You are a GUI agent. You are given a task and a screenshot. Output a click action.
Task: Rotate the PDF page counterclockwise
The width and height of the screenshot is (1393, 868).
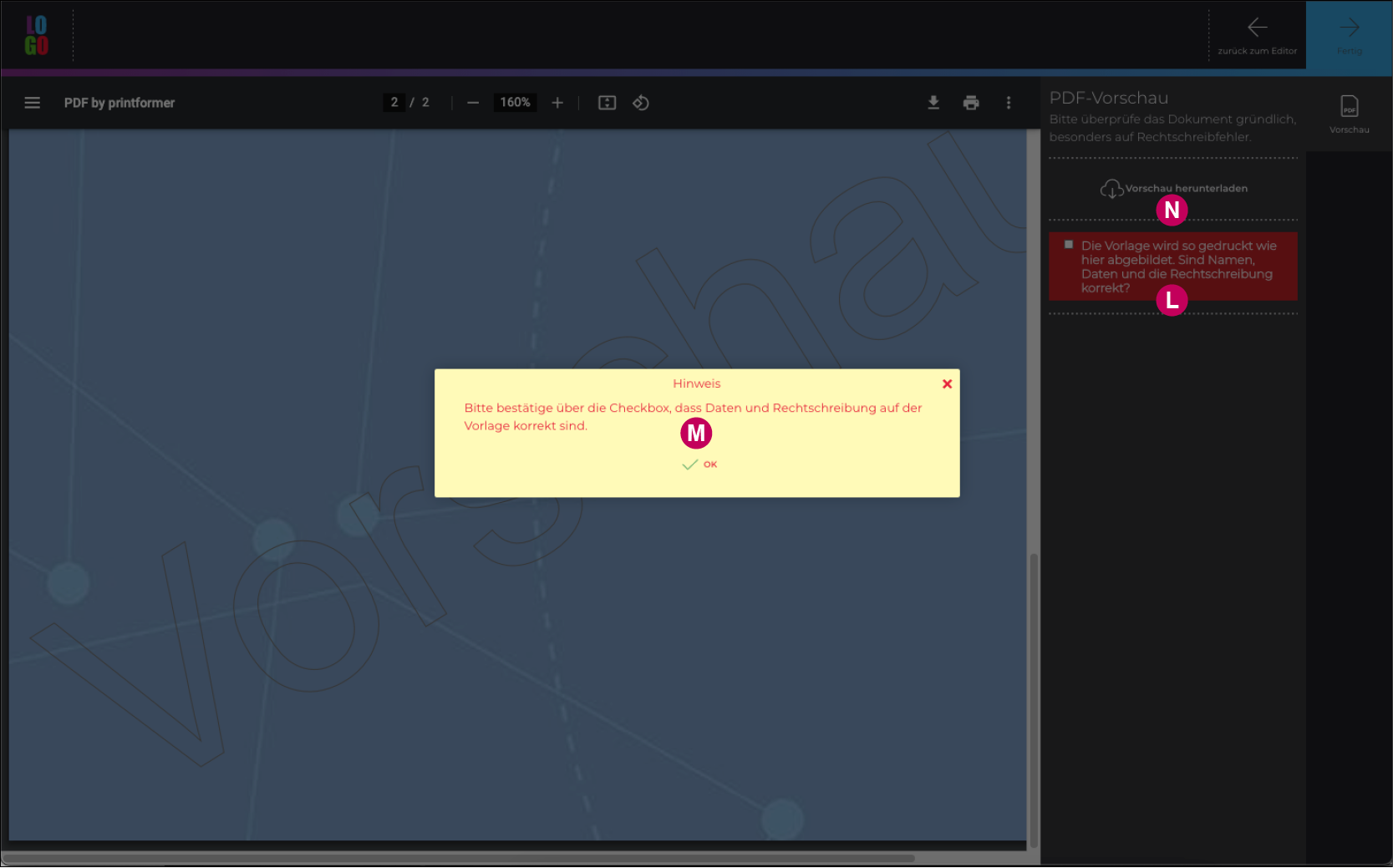(641, 103)
